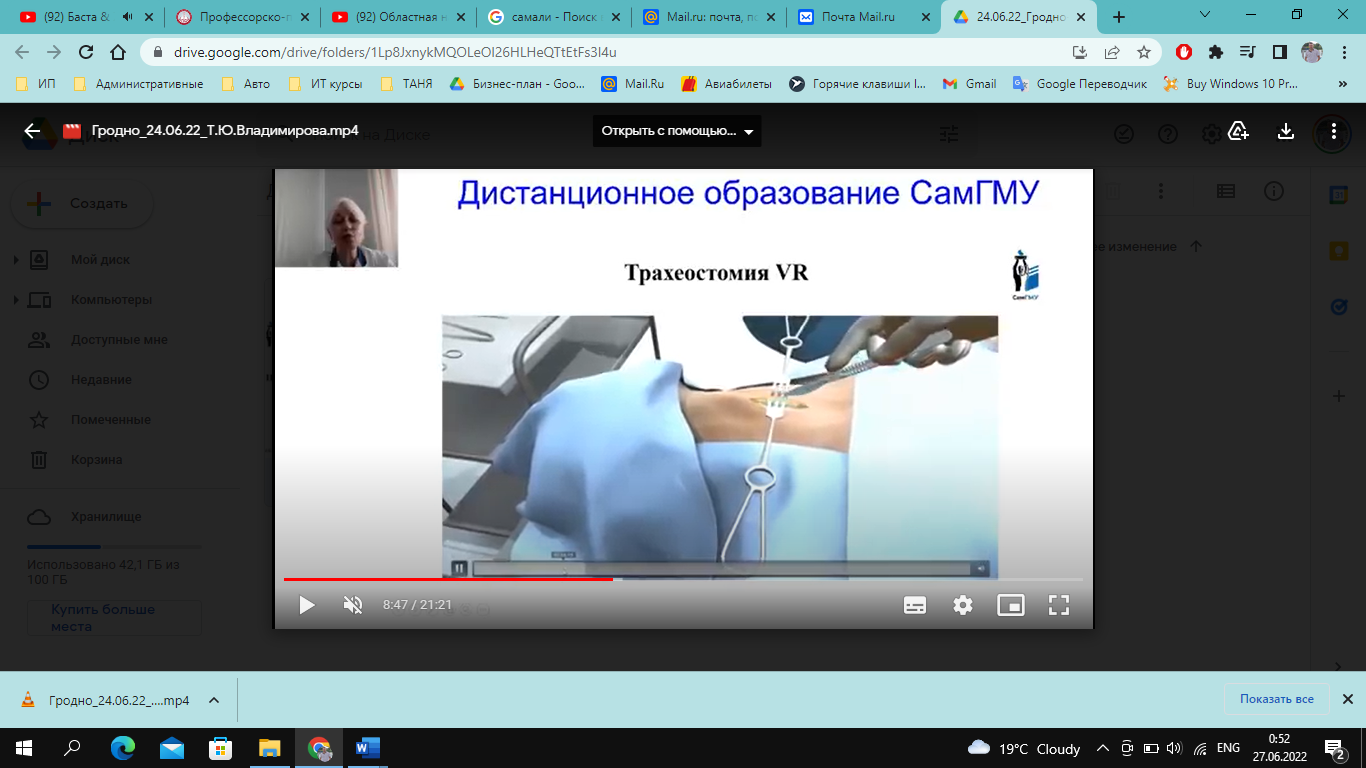Open the 'Открыть с помощью' dropdown

[x=677, y=131]
